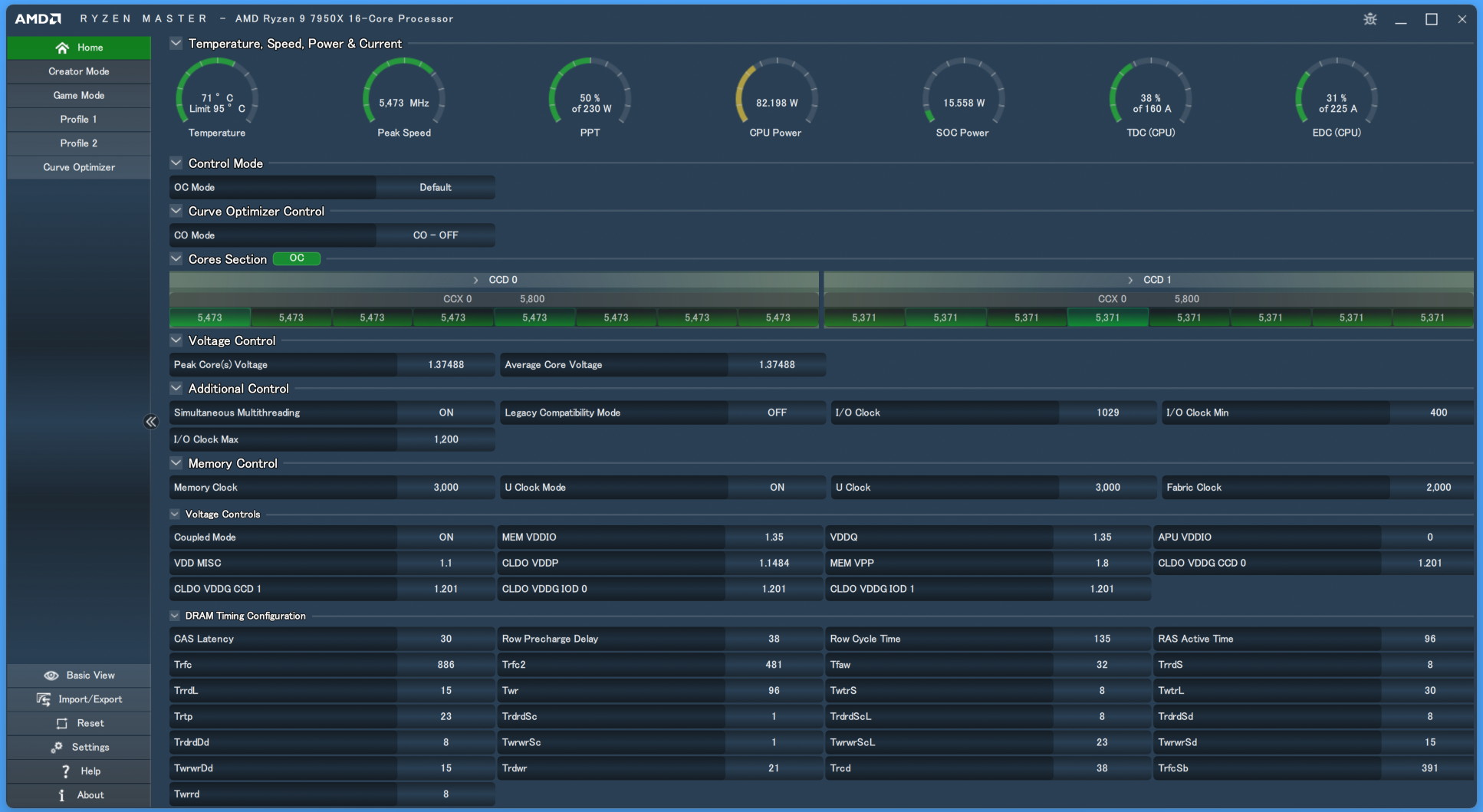Viewport: 1483px width, 812px height.
Task: Click CAS Latency value 30
Action: coord(446,639)
